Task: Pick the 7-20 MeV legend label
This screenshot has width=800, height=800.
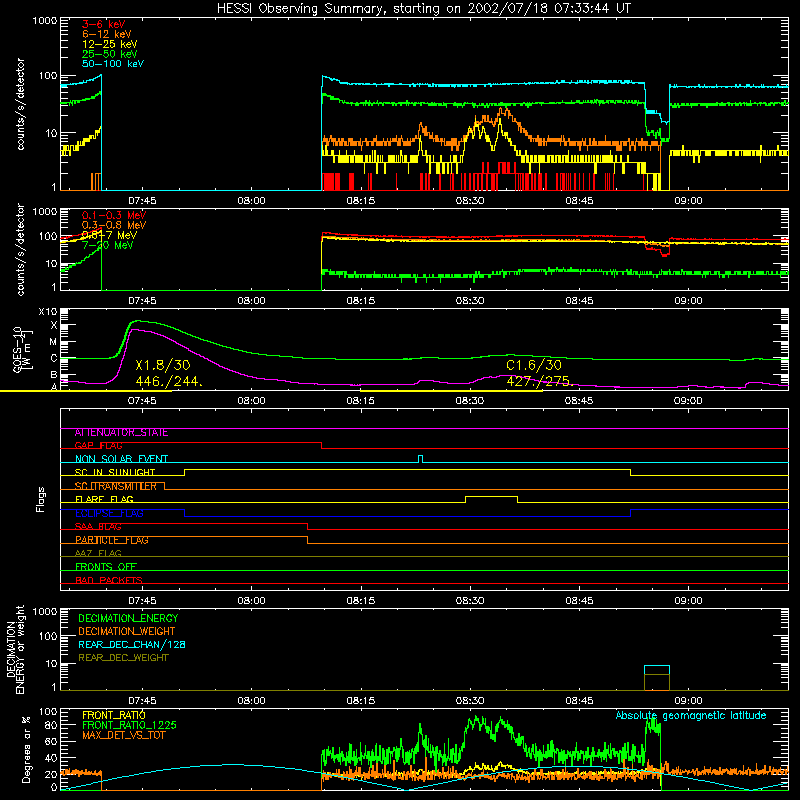Action: coord(107,245)
